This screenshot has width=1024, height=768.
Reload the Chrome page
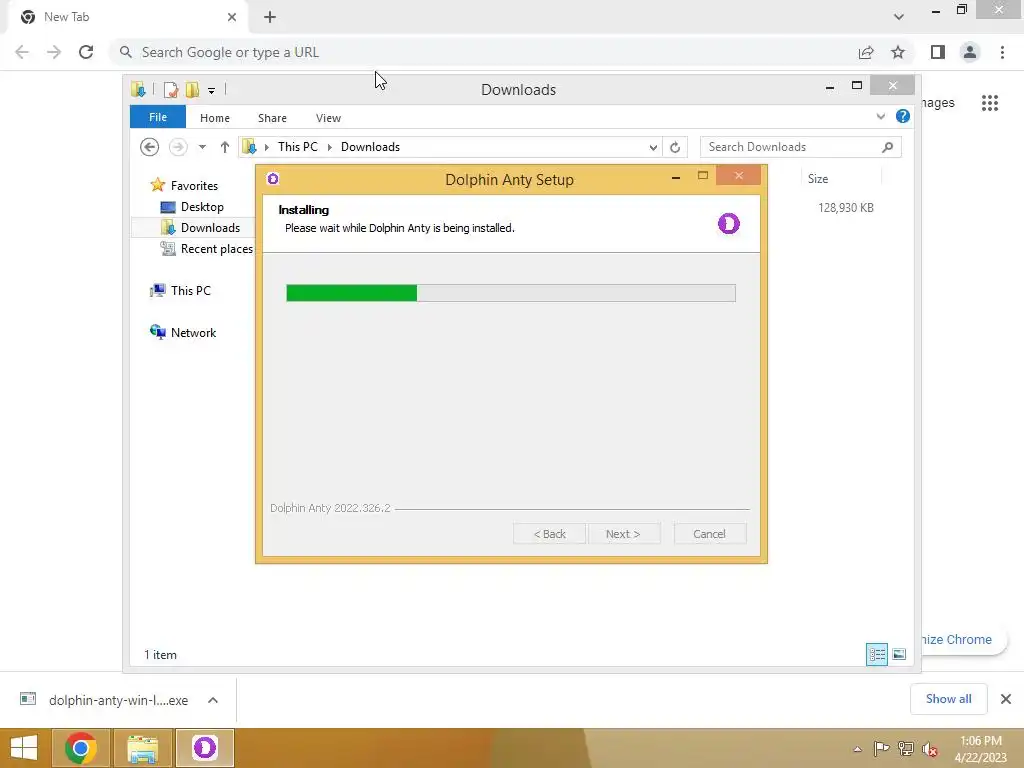[x=86, y=52]
